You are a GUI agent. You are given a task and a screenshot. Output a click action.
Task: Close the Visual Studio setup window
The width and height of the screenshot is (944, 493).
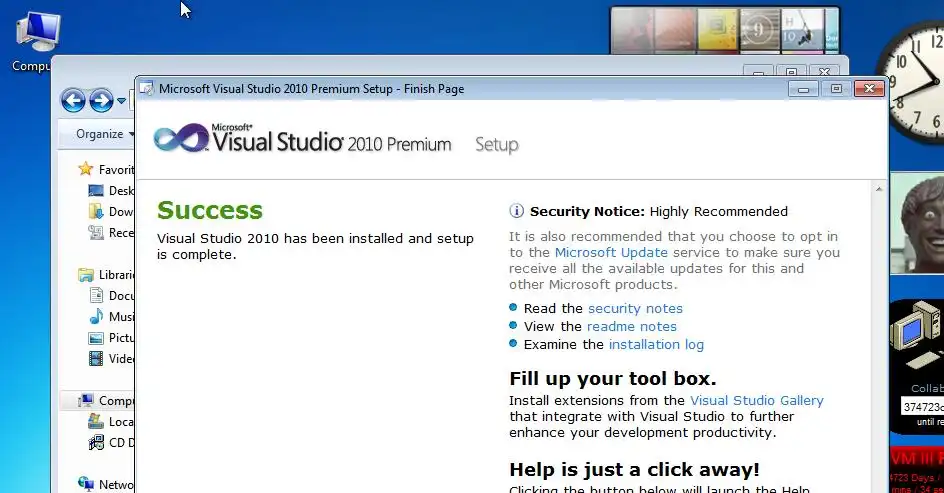[x=869, y=89]
